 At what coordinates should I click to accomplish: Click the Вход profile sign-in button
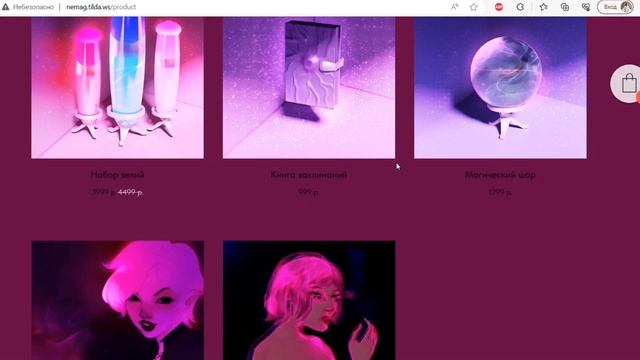point(616,7)
